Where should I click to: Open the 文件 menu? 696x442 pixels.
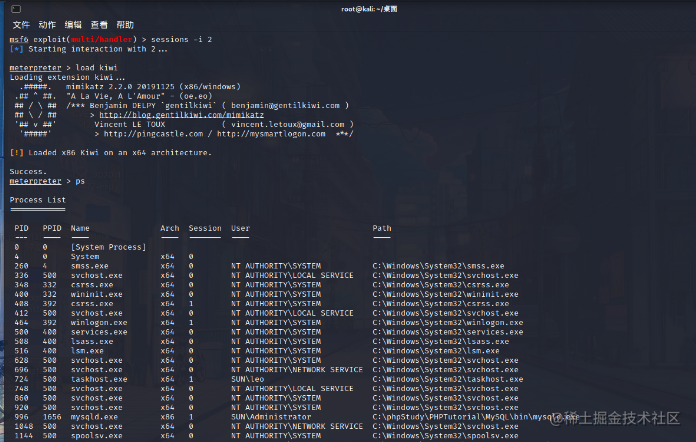pos(21,25)
